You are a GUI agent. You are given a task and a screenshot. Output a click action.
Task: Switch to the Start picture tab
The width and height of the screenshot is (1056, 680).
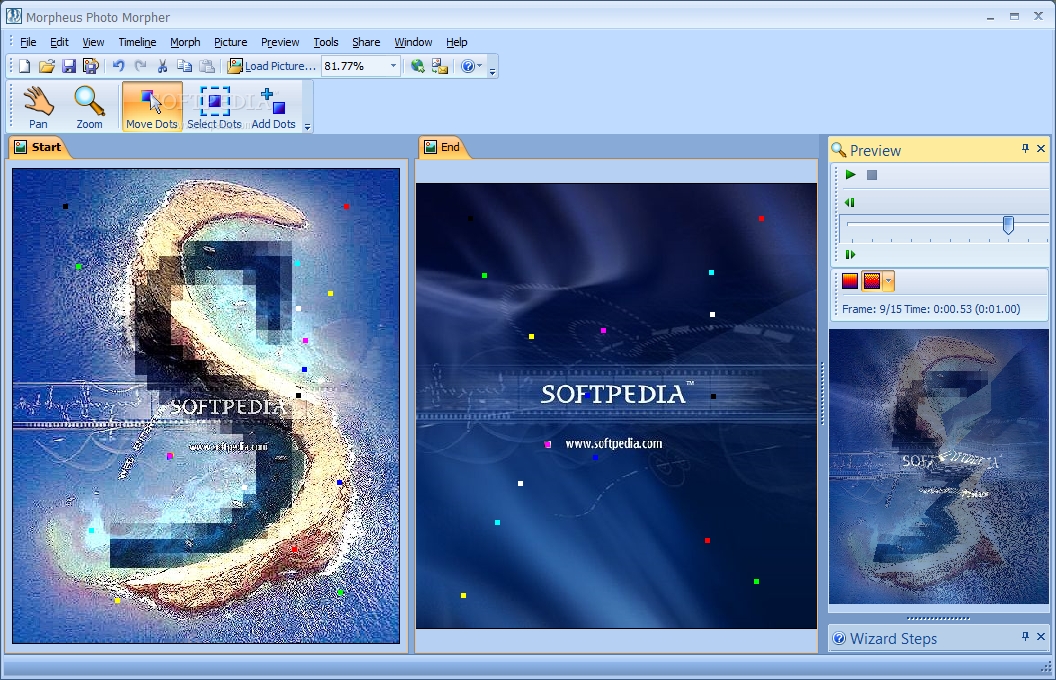(39, 147)
